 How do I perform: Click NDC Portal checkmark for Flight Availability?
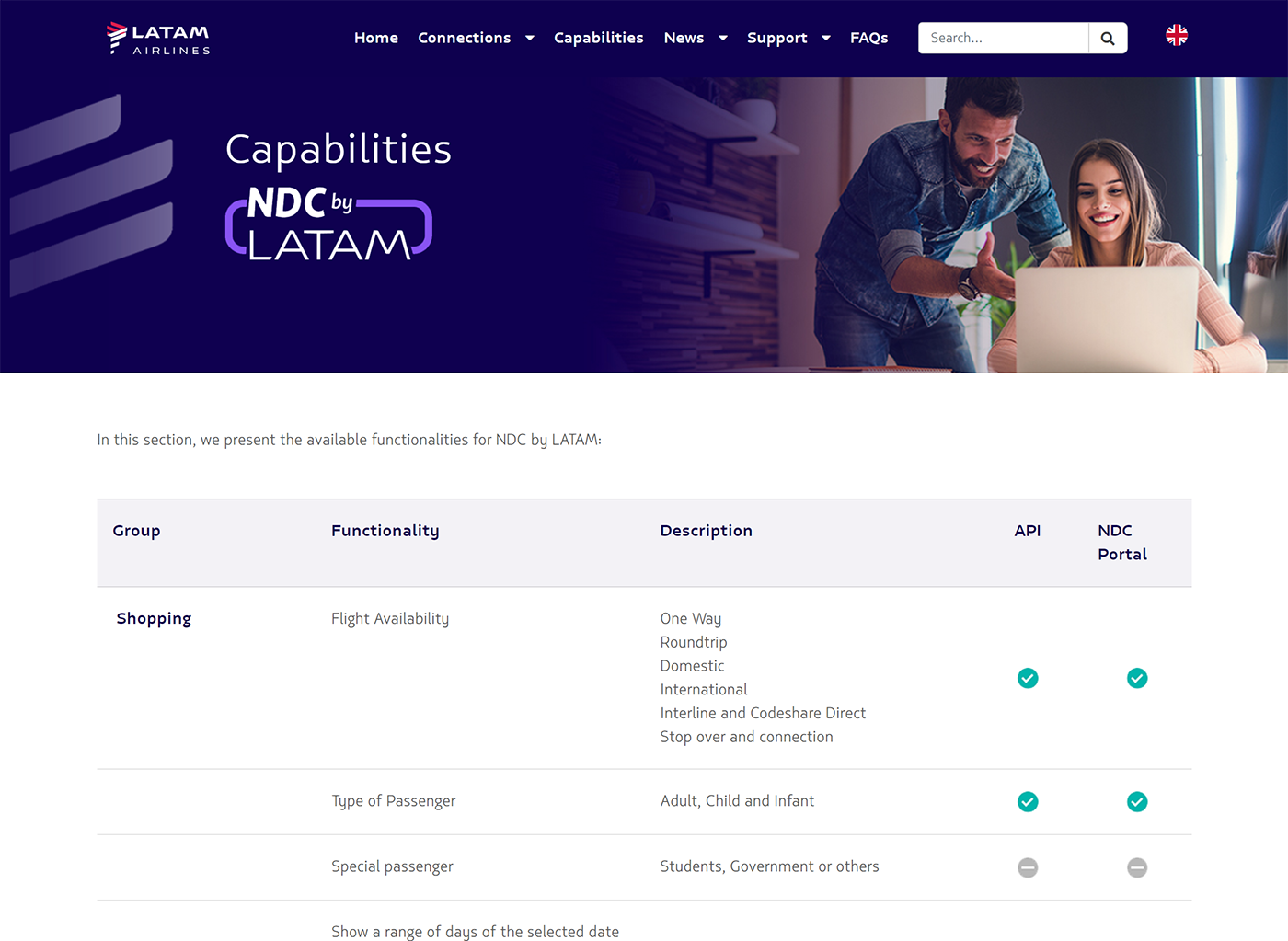click(x=1137, y=678)
